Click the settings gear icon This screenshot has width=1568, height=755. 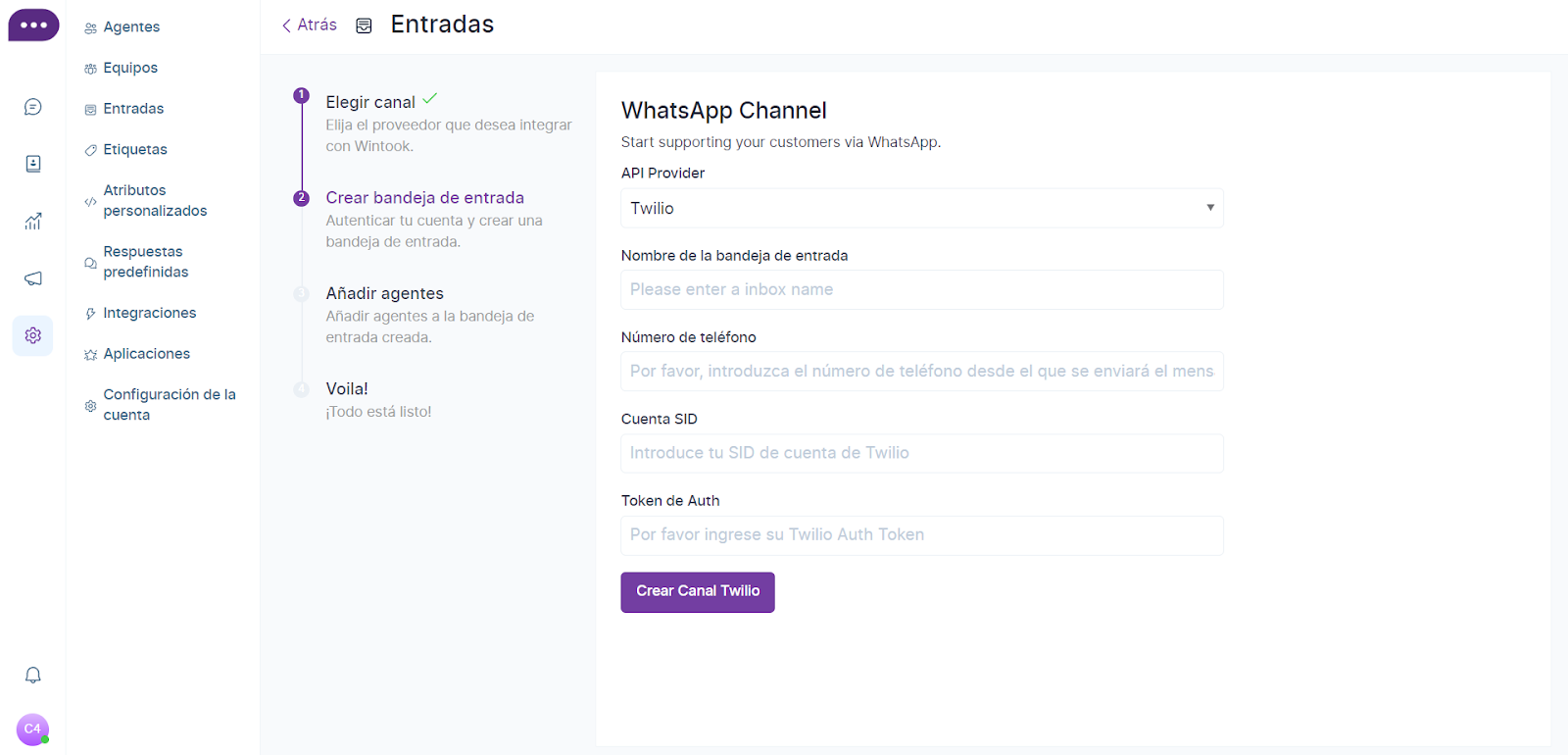pos(33,335)
